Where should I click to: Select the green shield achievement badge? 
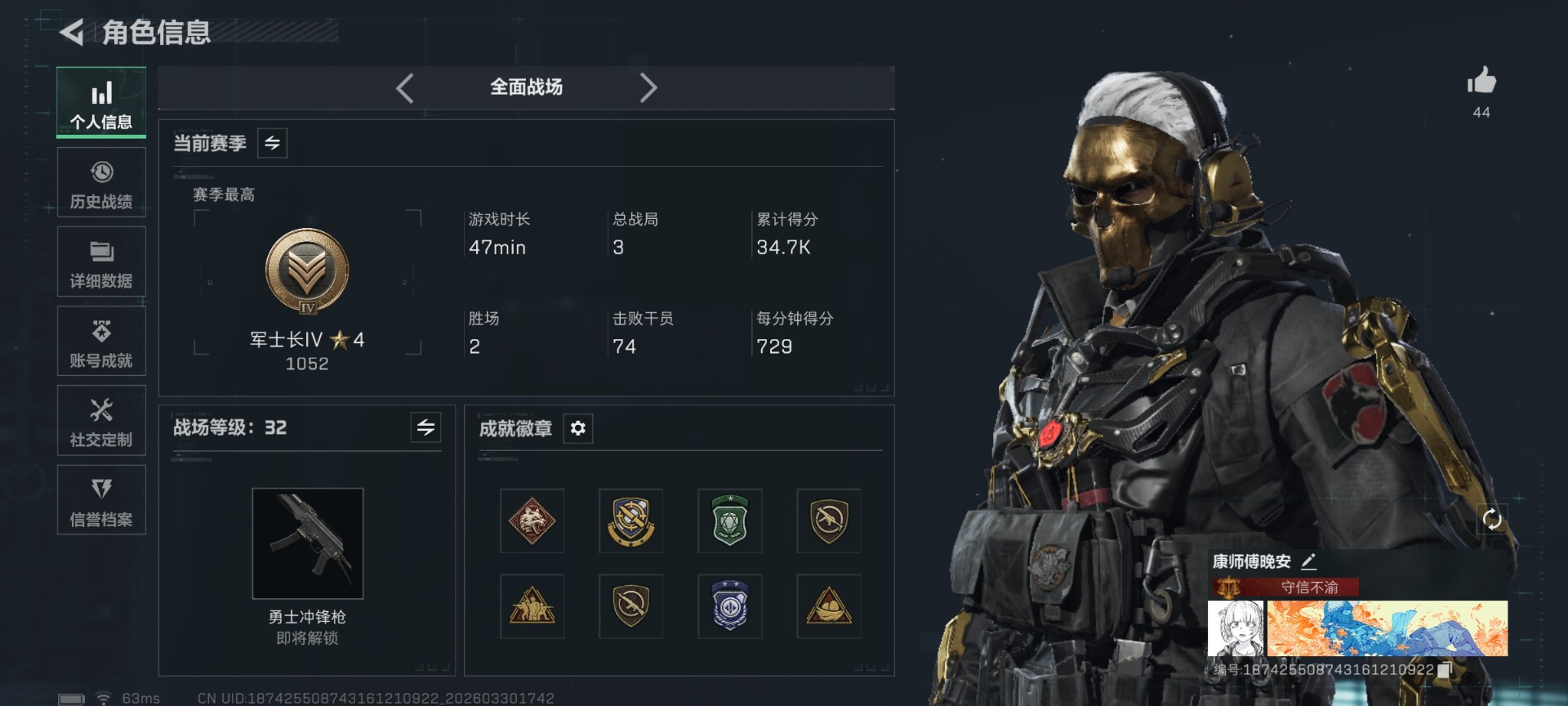tap(730, 521)
